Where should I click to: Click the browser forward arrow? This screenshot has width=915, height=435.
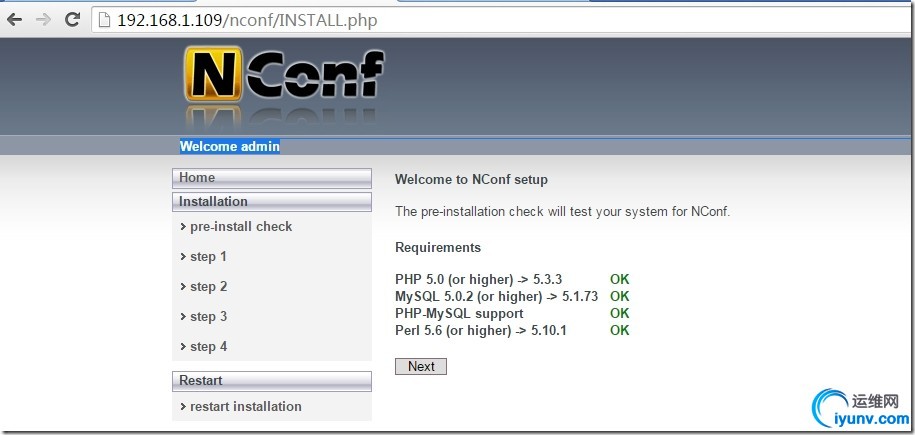click(x=43, y=20)
